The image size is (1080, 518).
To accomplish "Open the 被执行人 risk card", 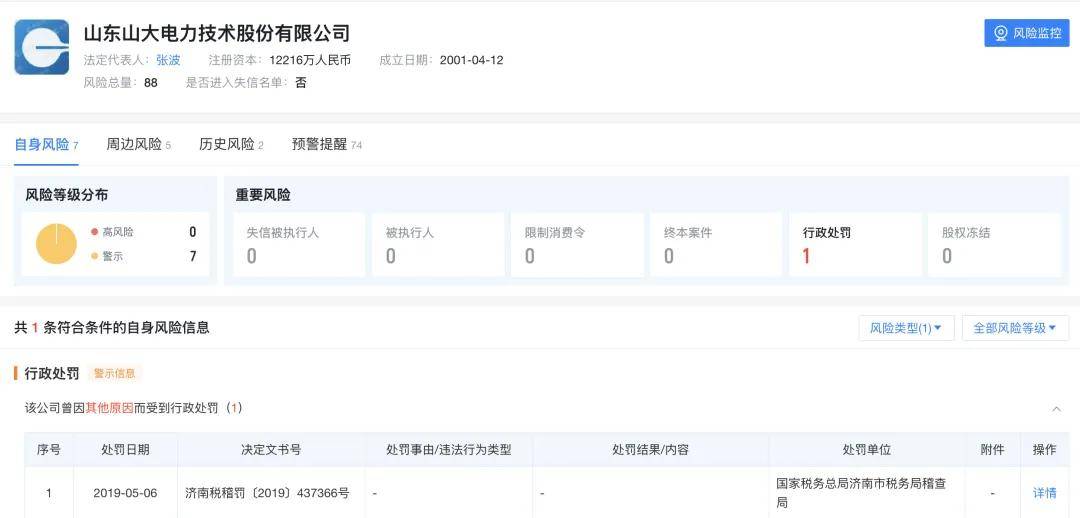I will pos(438,245).
